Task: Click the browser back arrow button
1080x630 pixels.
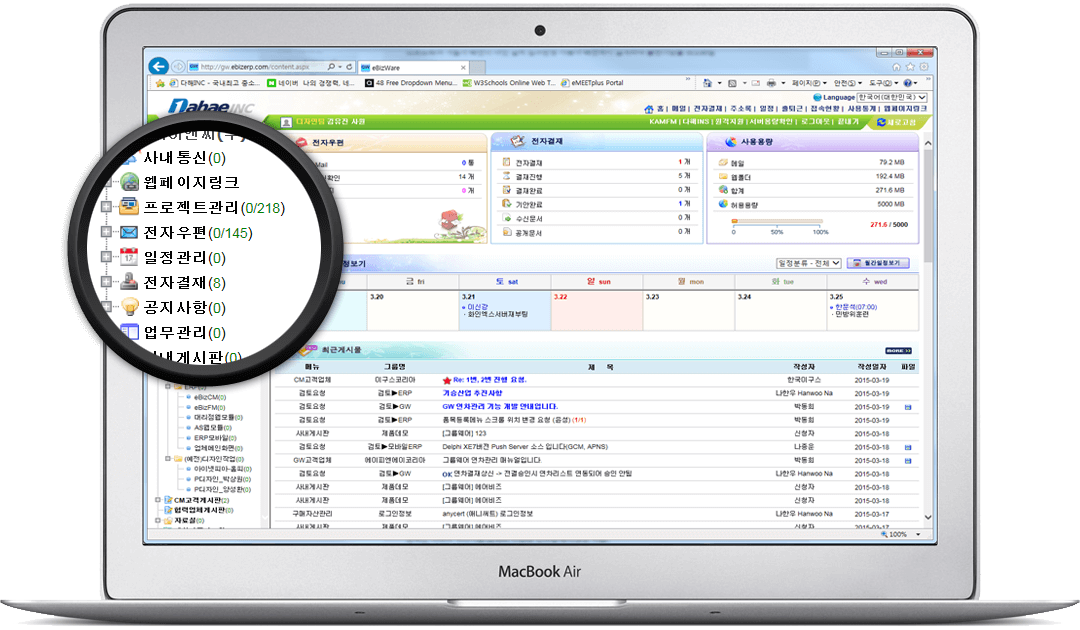Action: (x=158, y=66)
